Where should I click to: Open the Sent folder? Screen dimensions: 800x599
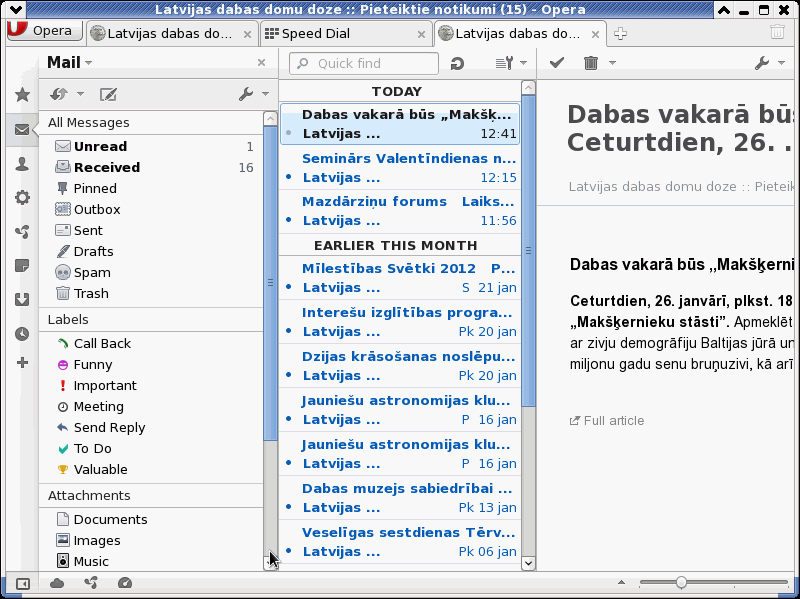tap(151, 230)
